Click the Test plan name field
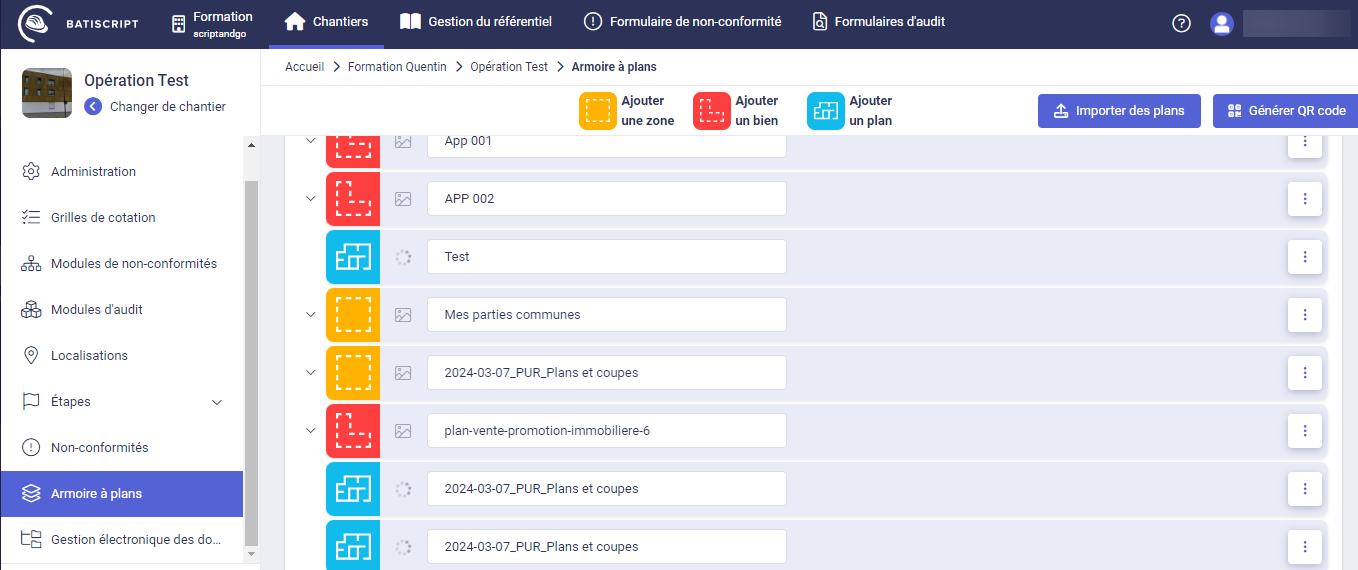The width and height of the screenshot is (1358, 570). (x=606, y=257)
